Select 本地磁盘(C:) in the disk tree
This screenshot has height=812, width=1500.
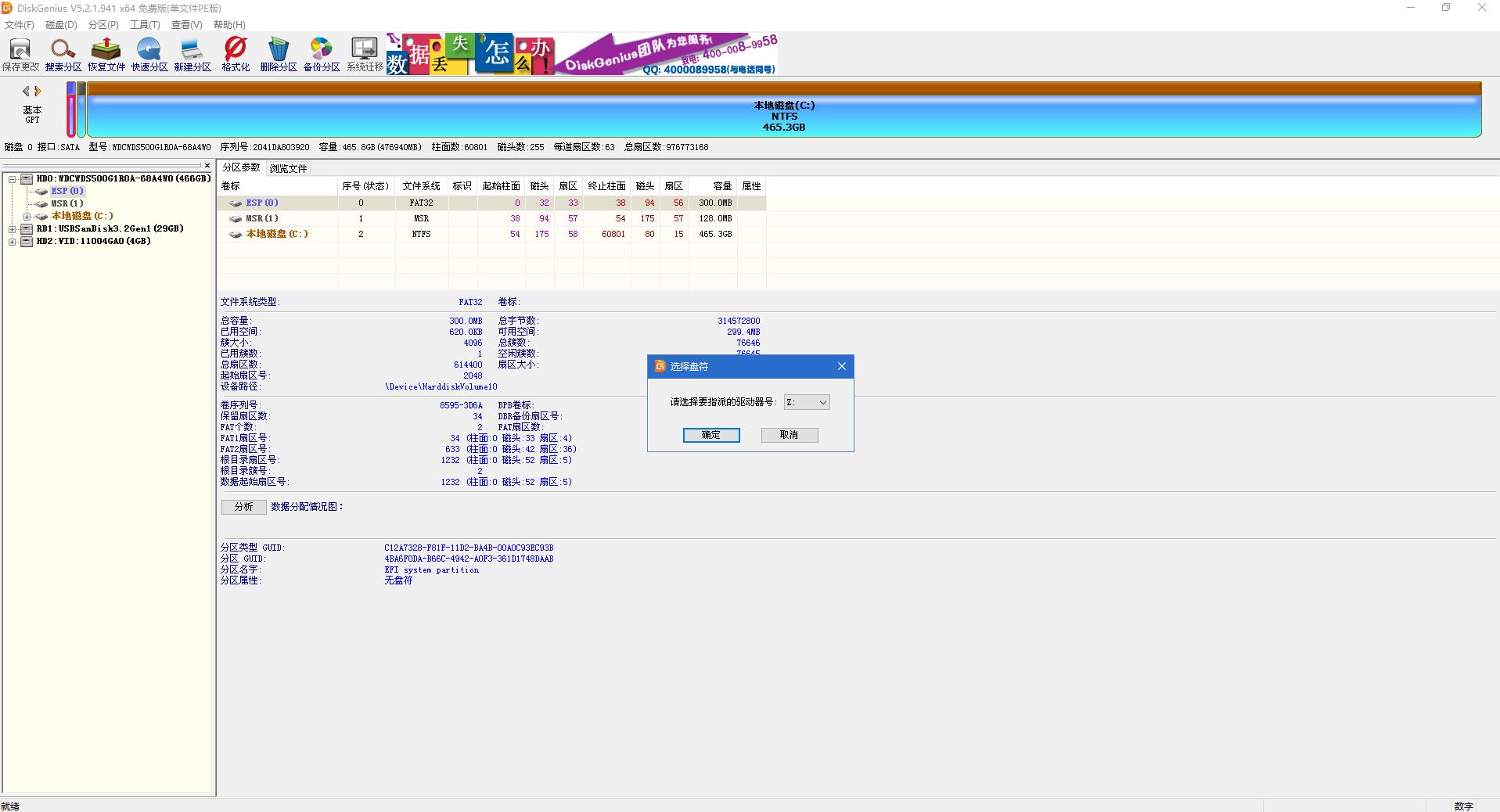click(x=82, y=216)
